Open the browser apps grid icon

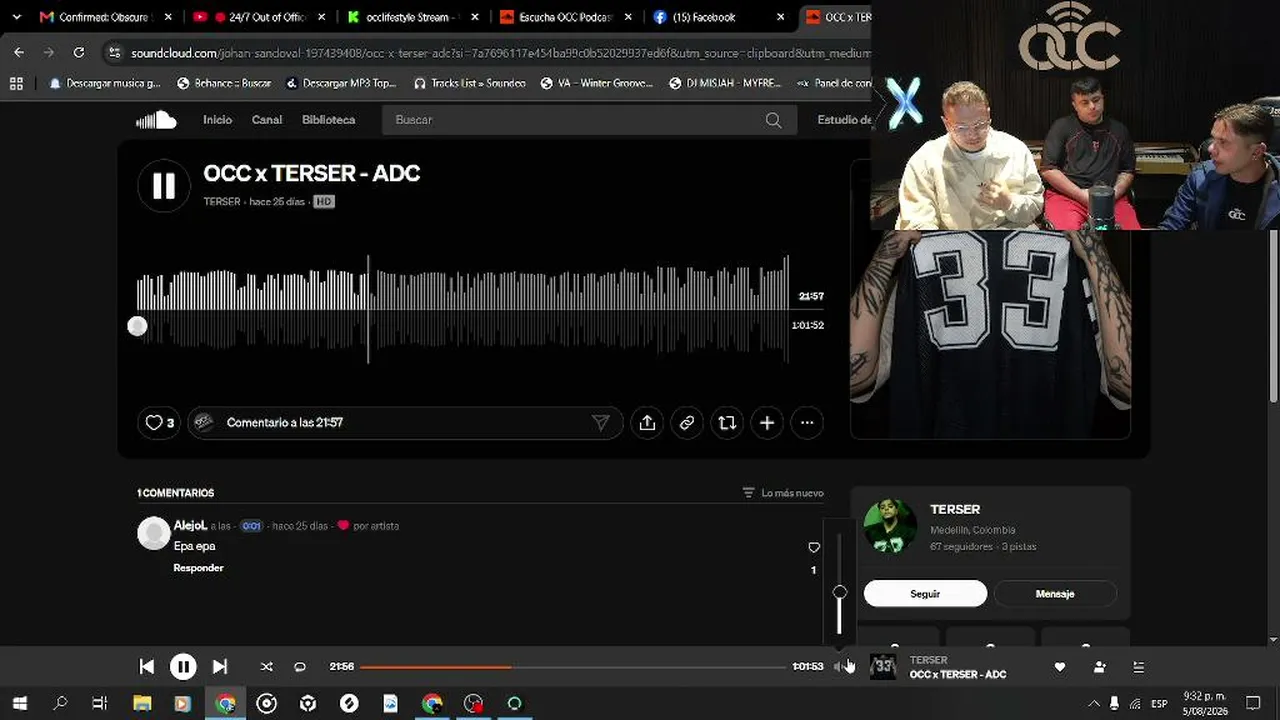16,84
